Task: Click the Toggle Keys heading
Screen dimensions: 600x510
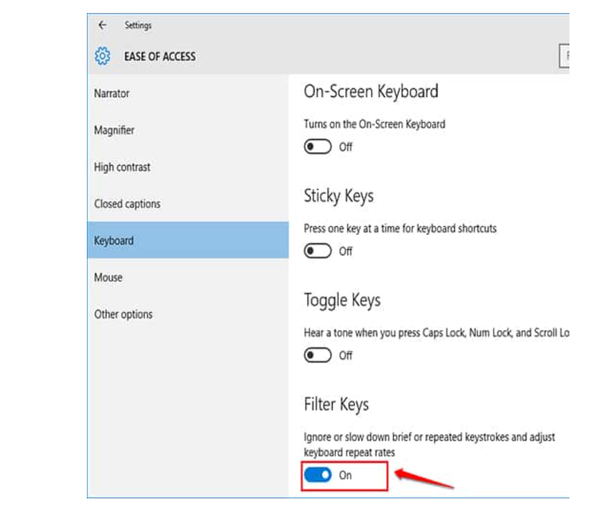Action: click(342, 300)
